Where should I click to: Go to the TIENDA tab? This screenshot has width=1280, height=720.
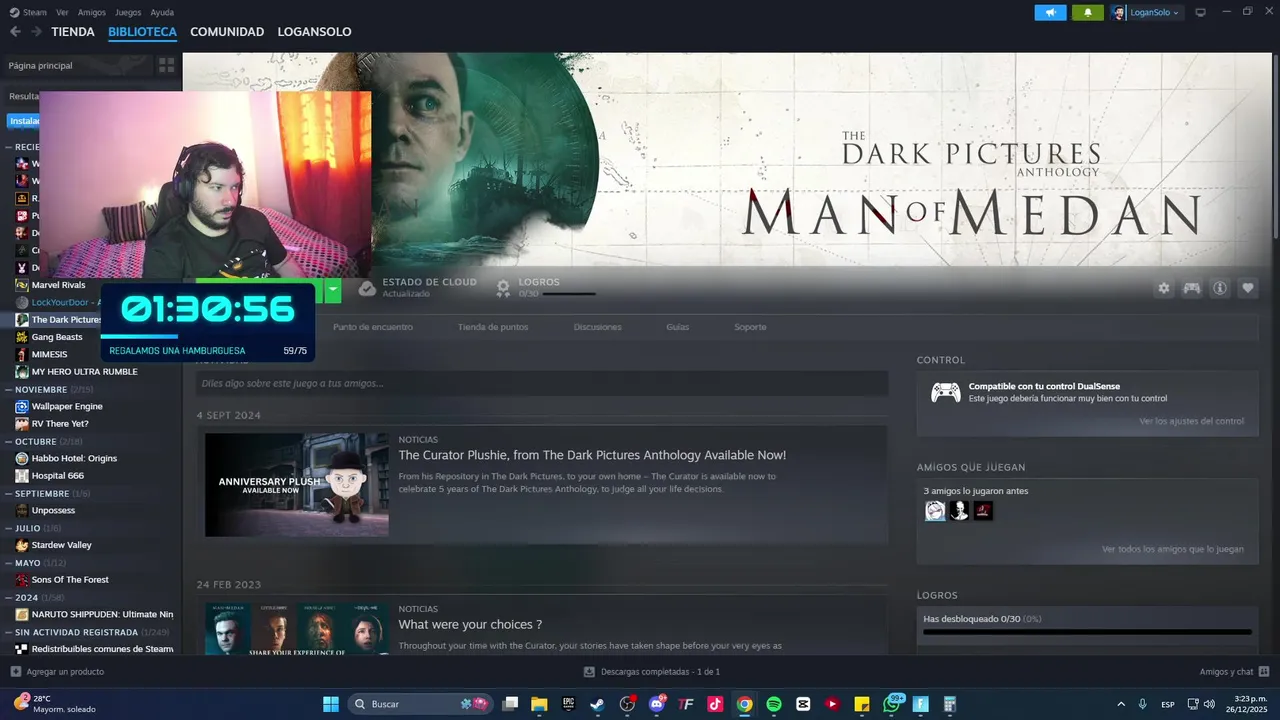click(73, 32)
